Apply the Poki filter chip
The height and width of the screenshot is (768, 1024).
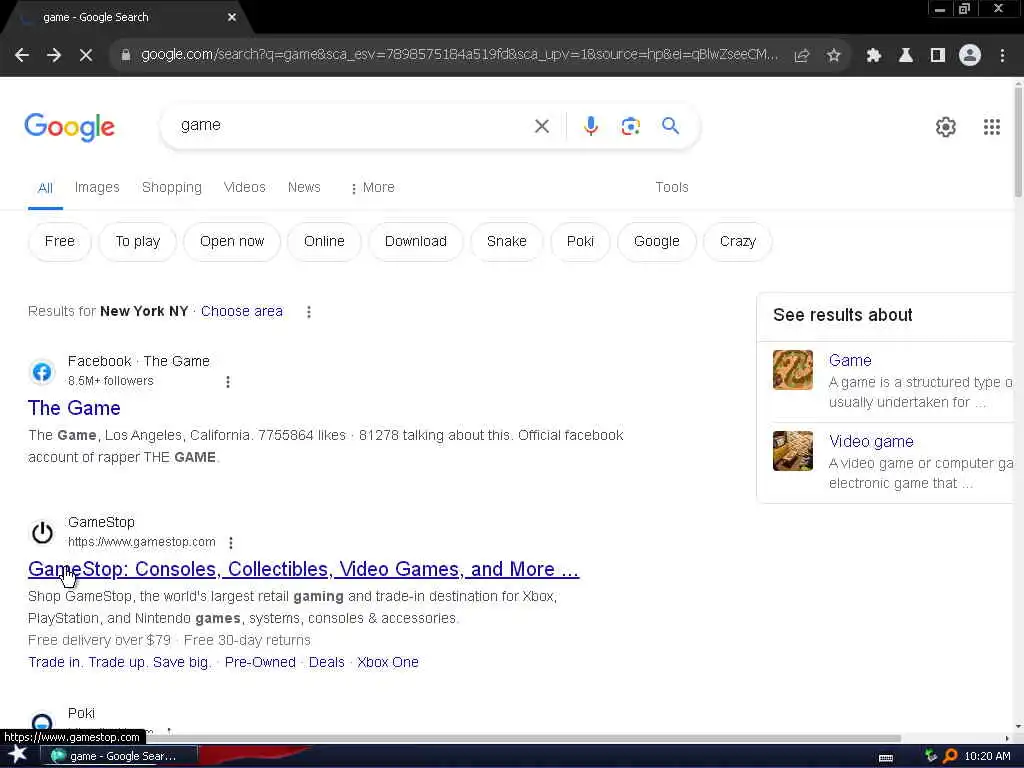click(x=581, y=242)
